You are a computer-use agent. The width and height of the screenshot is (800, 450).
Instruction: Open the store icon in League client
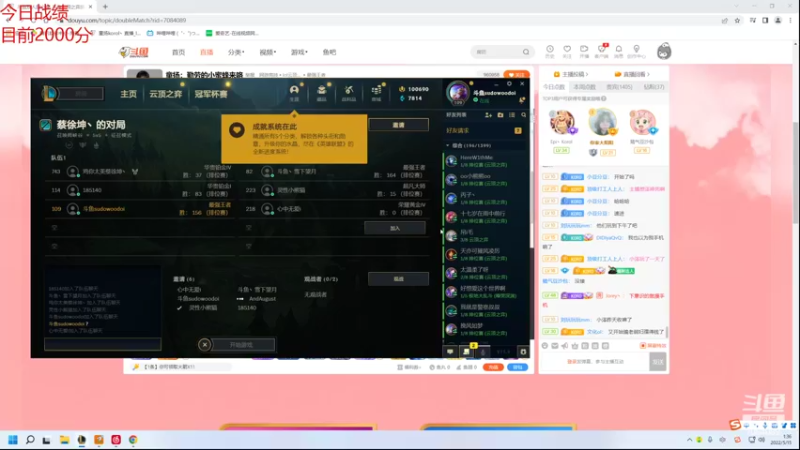pyautogui.click(x=377, y=92)
